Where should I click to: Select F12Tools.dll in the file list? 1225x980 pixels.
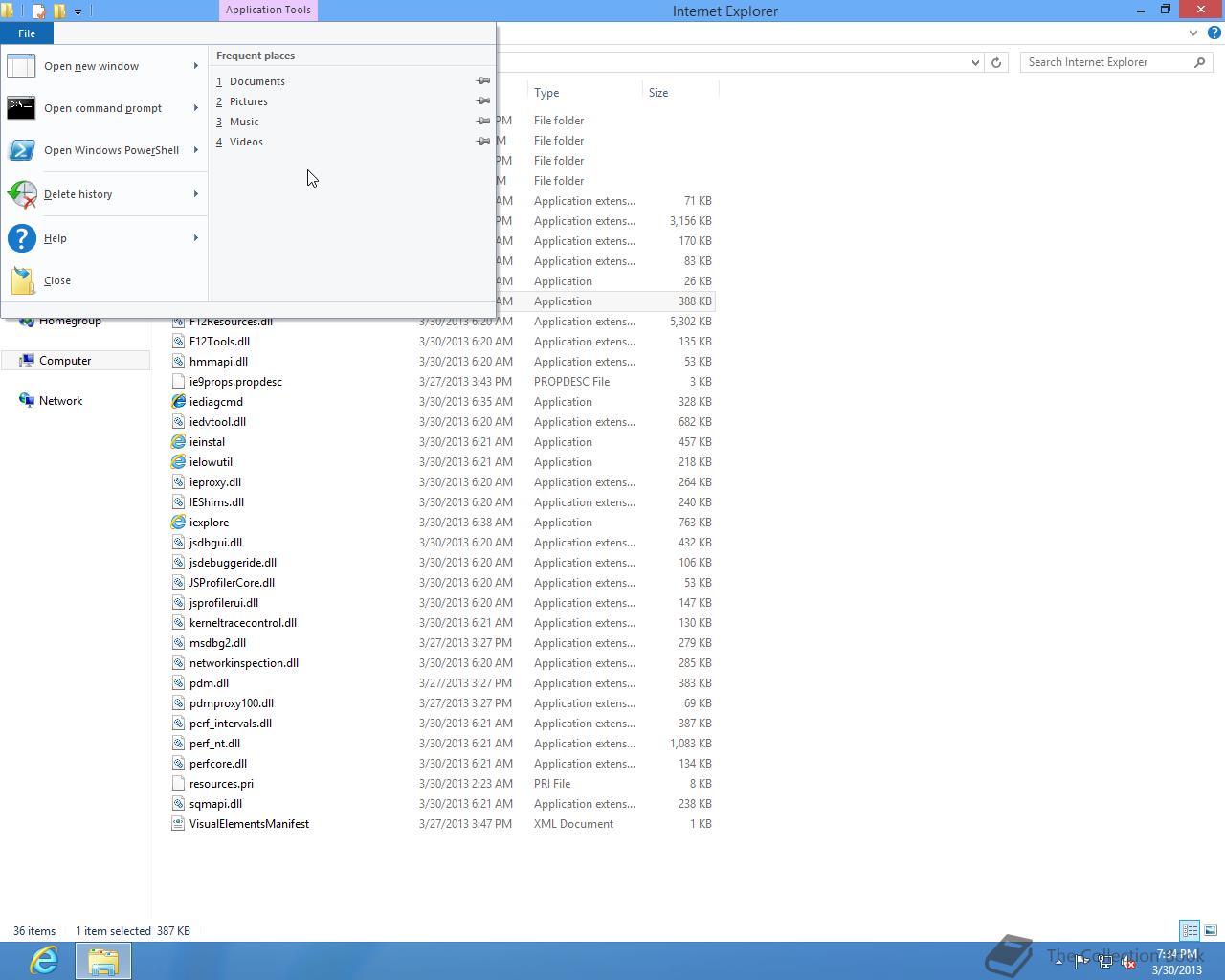[219, 342]
